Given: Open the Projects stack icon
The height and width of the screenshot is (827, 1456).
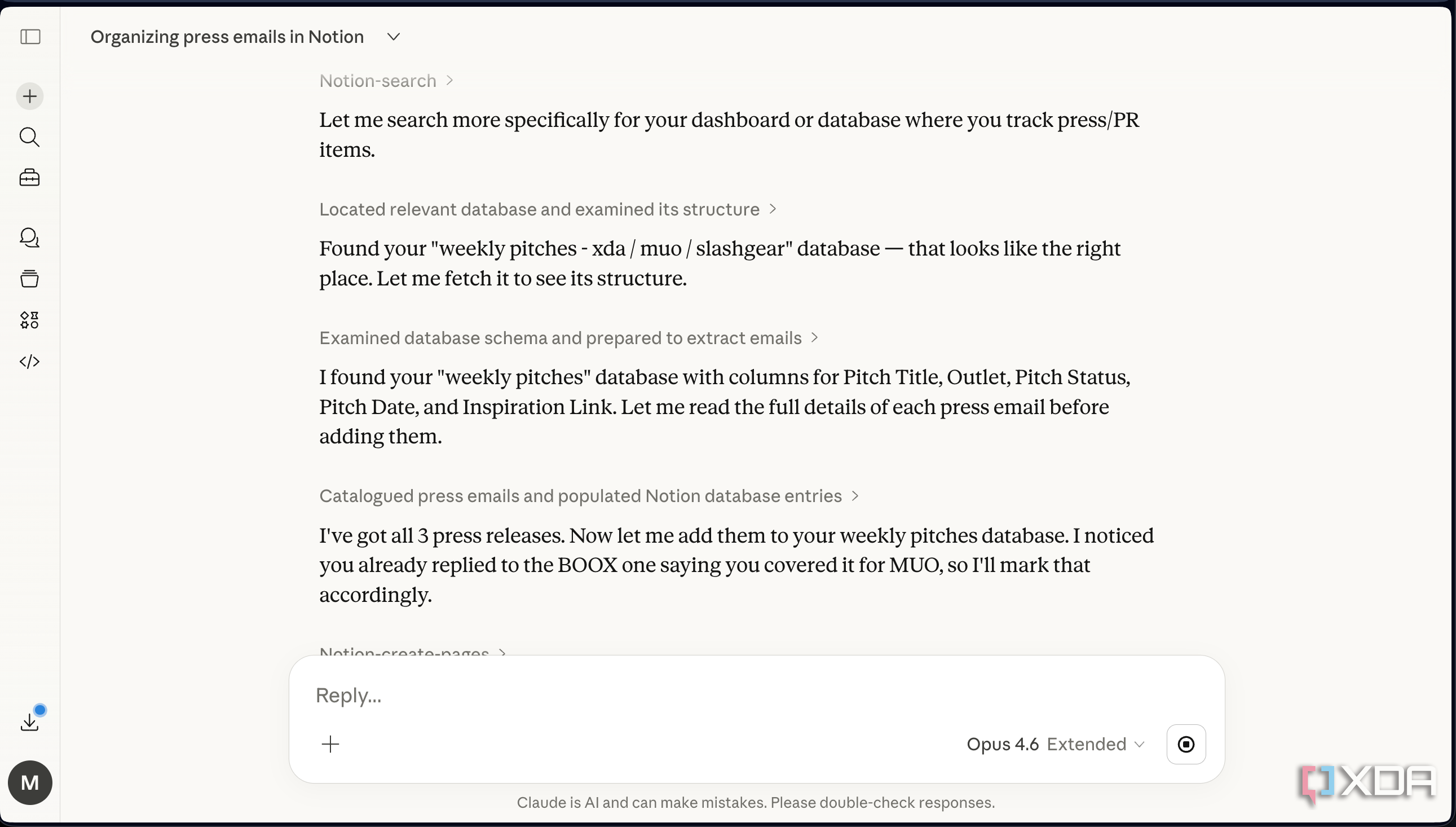Looking at the screenshot, I should point(29,279).
